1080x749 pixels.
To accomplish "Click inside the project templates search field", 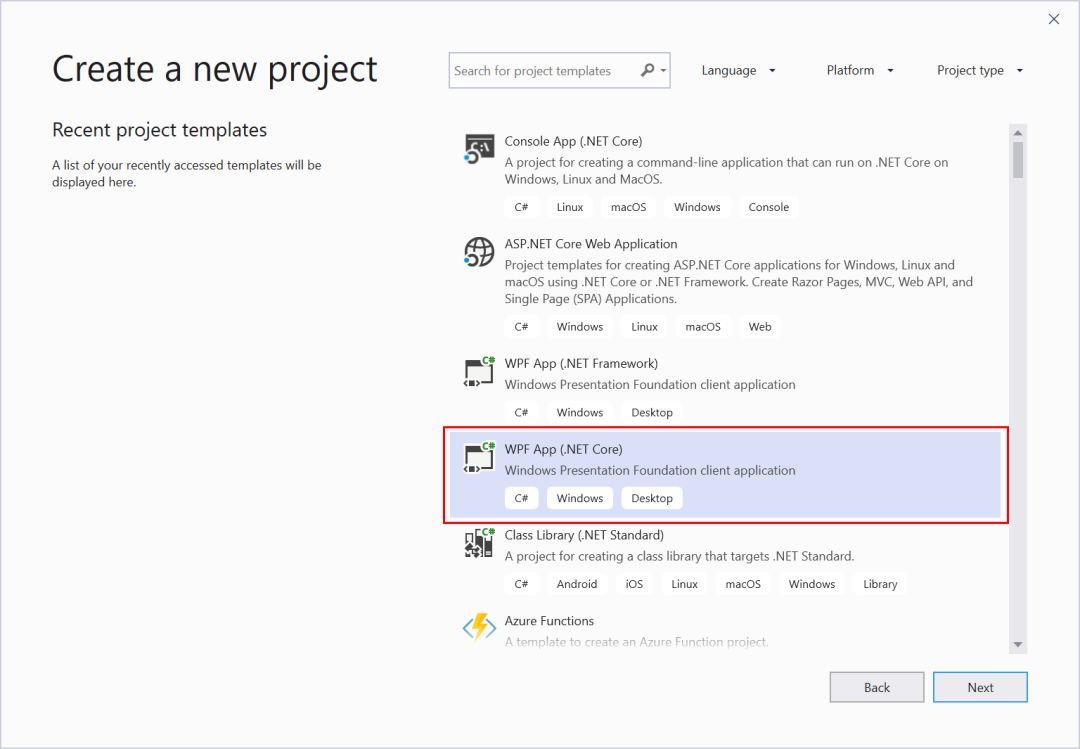I will (550, 70).
